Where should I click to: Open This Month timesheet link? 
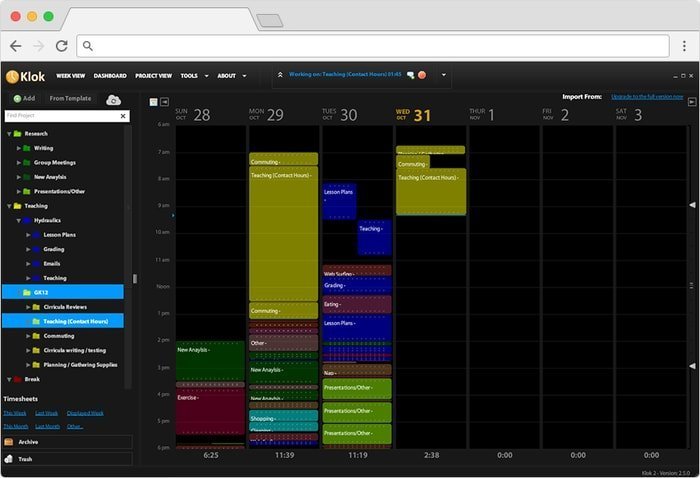tap(16, 427)
